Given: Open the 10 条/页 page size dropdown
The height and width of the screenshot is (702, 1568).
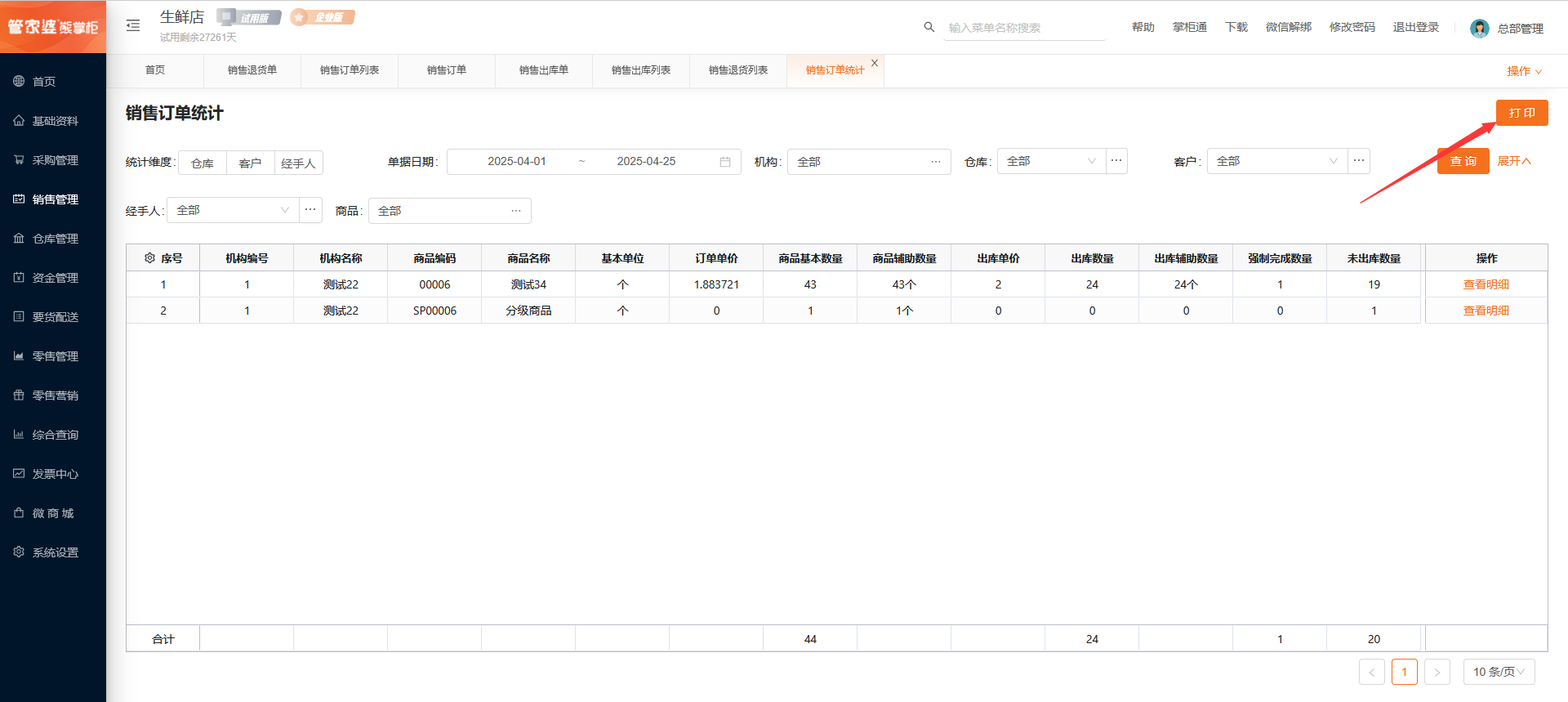Looking at the screenshot, I should 1499,672.
